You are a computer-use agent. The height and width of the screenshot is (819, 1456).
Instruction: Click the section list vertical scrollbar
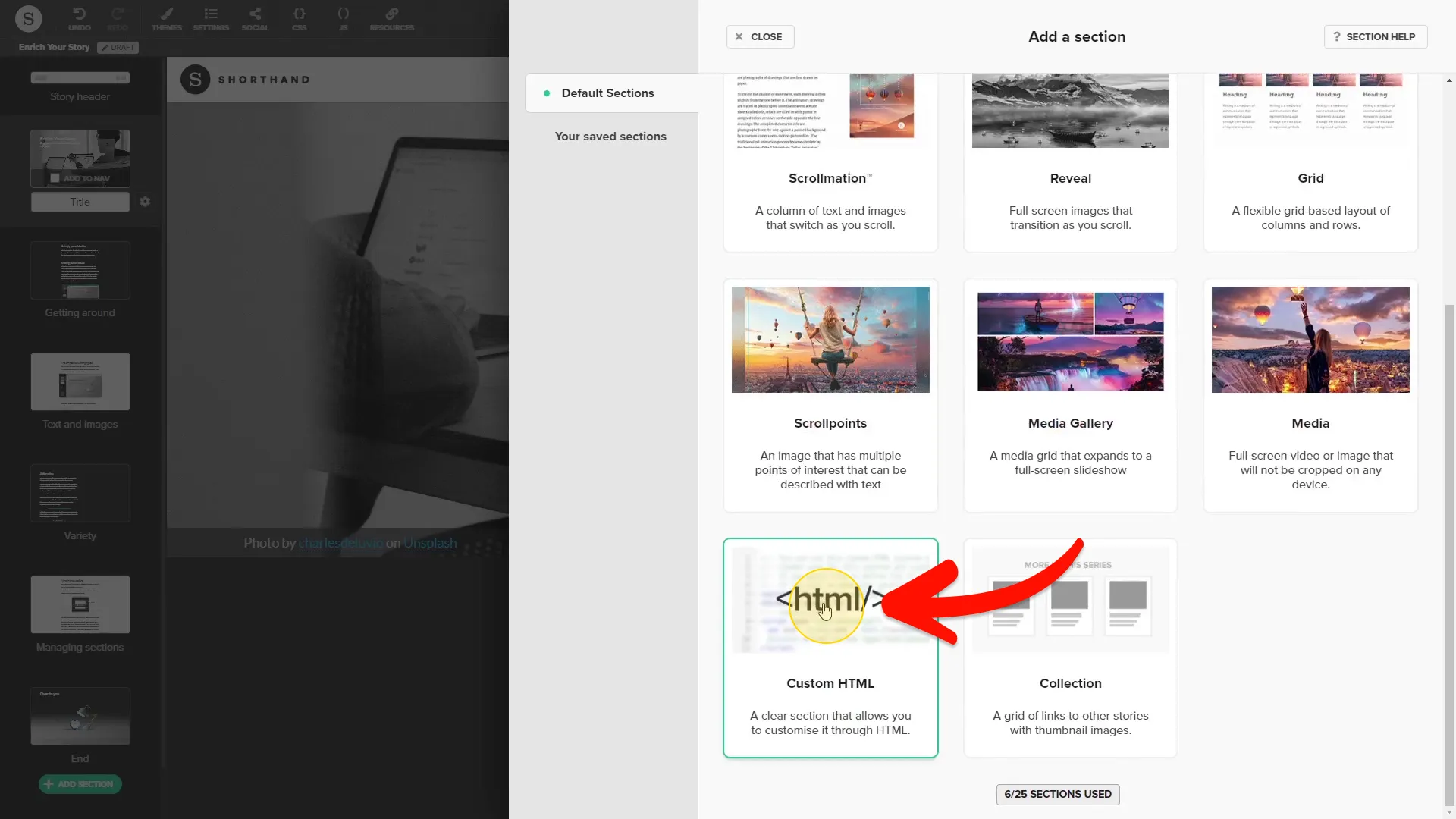1449,554
